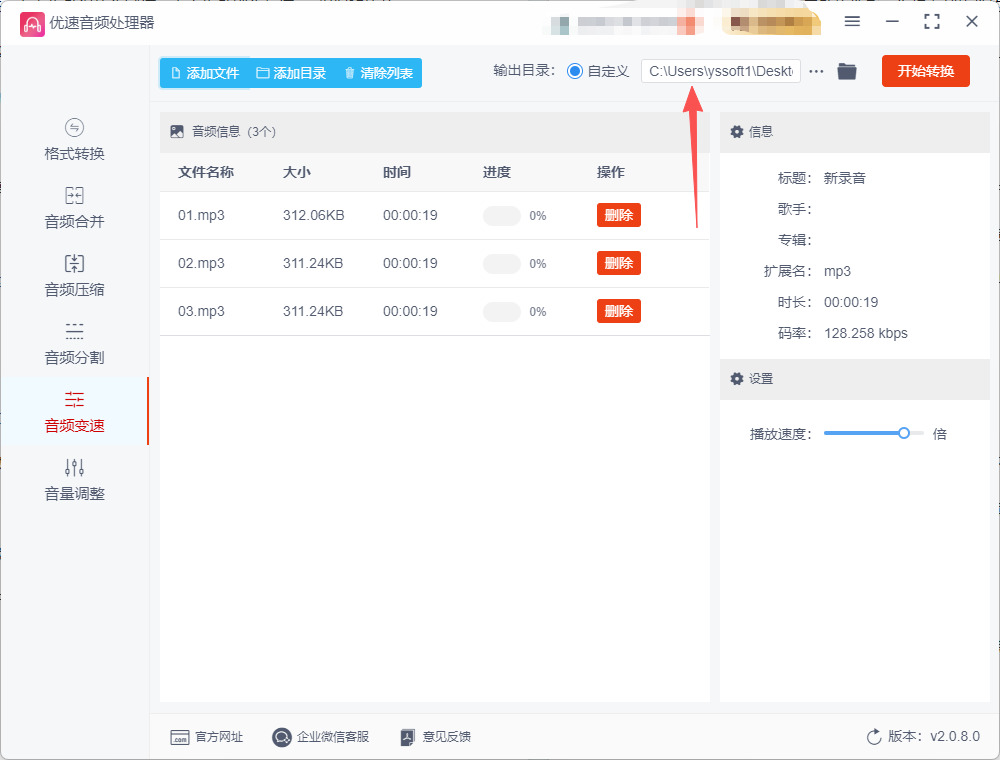Viewport: 1000px width, 760px height.
Task: Open the hamburger menu in title bar
Action: 852,22
